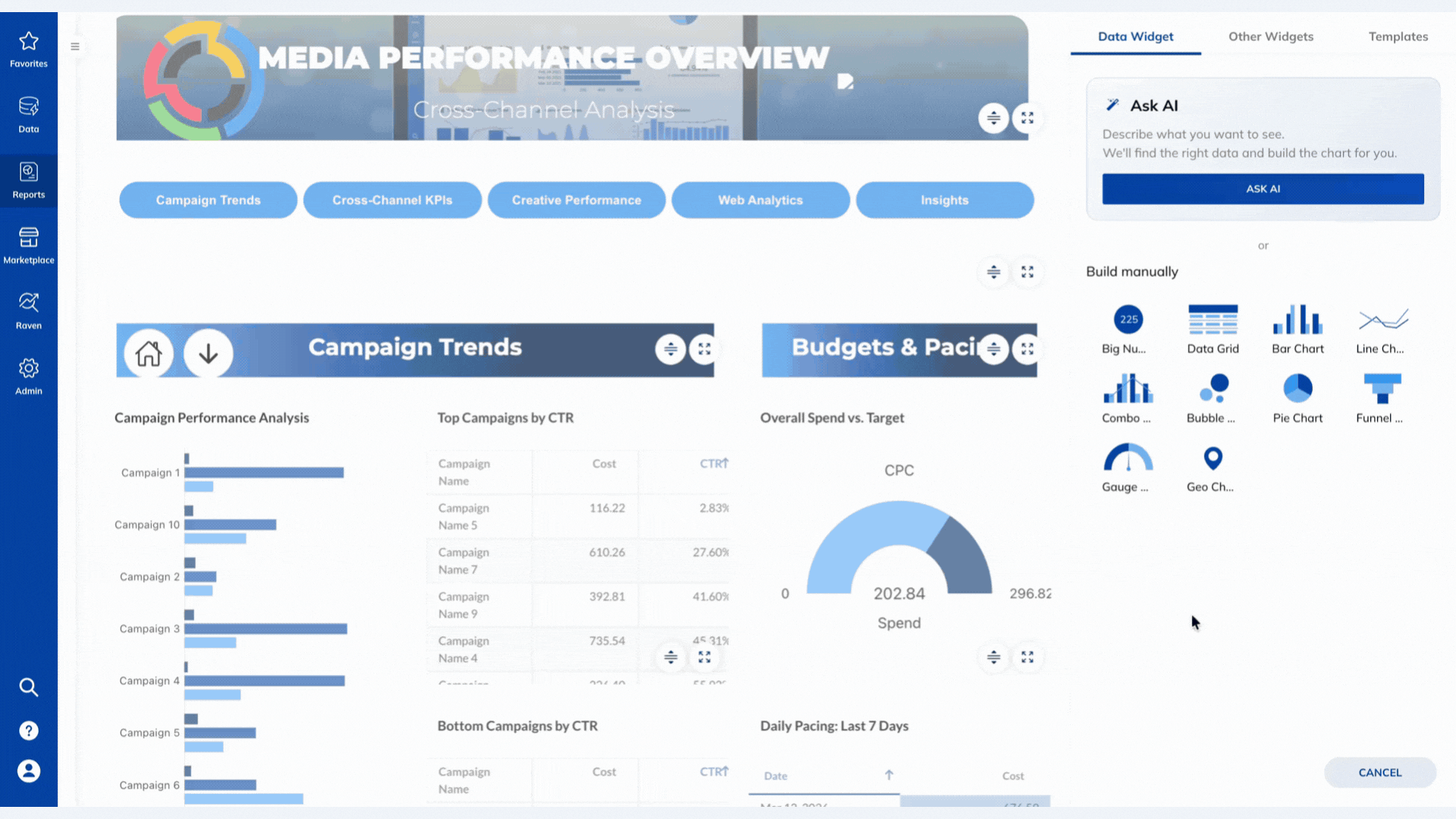Pick the Bar Chart widget icon
The image size is (1456, 819).
1298,320
